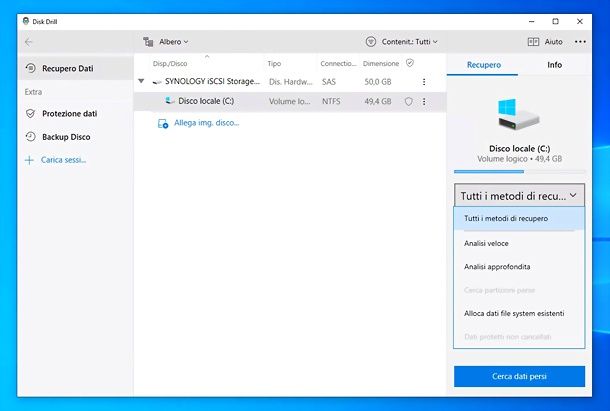Click the disk usage progress bar
Screen dimensions: 610x411
[519, 171]
